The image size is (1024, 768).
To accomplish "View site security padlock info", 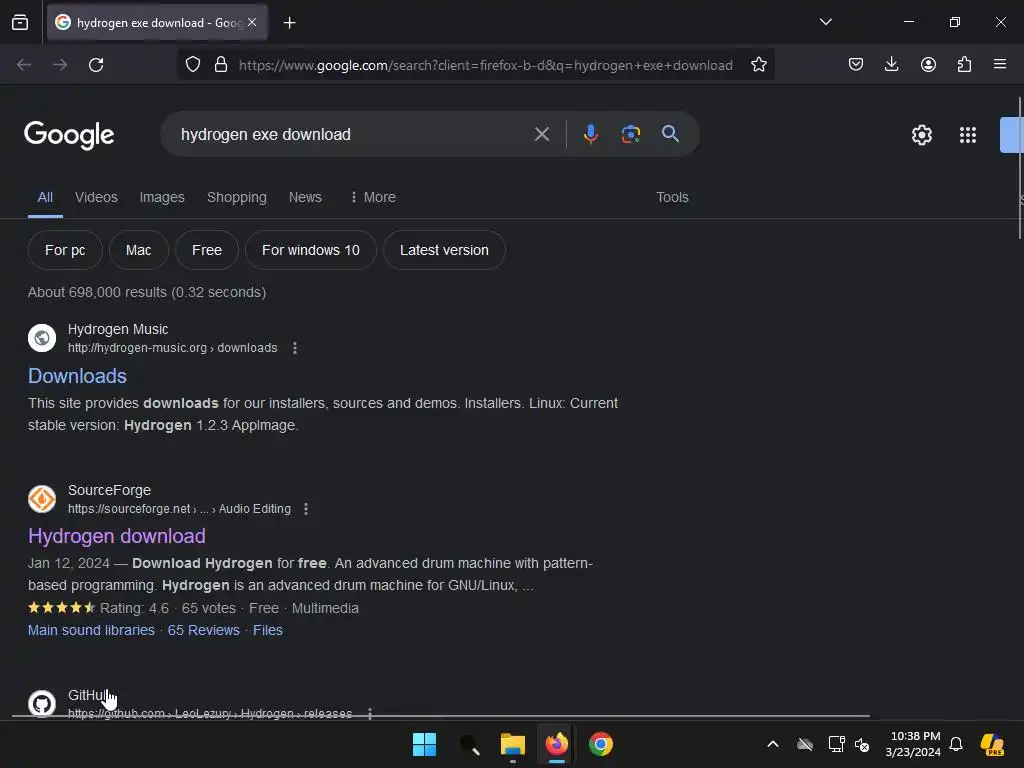I will pyautogui.click(x=221, y=65).
